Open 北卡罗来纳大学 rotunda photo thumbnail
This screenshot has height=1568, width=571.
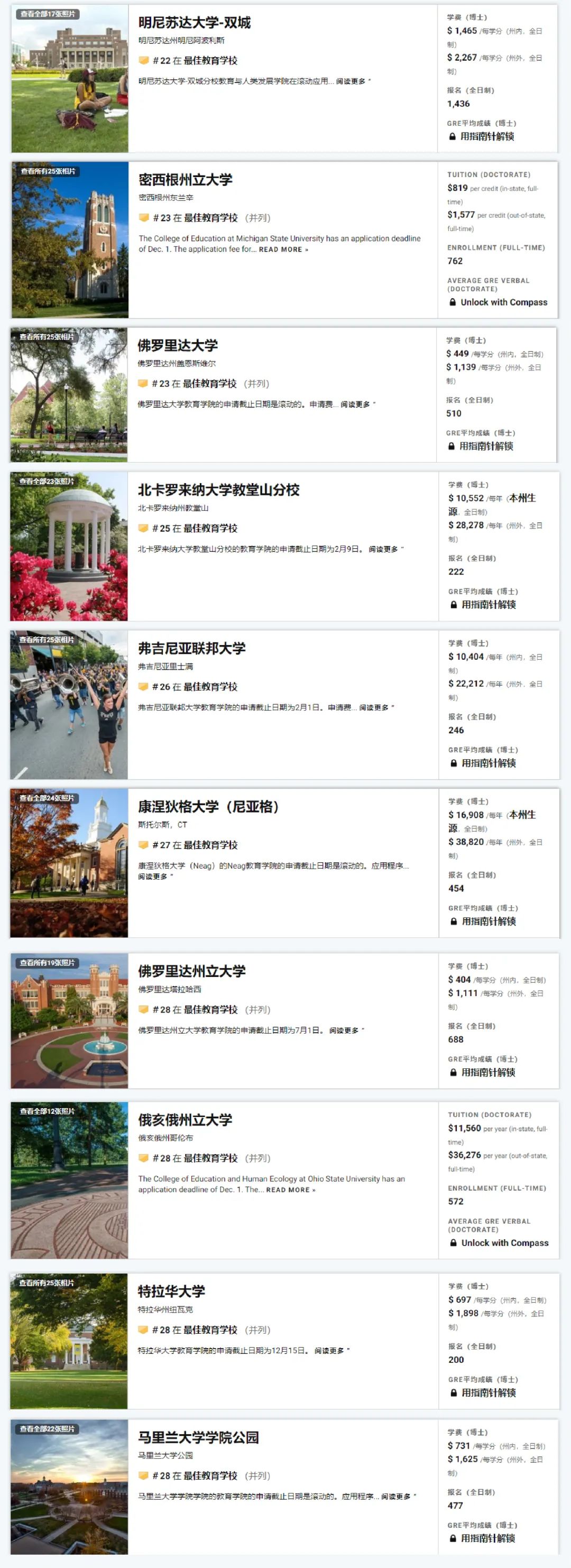[x=69, y=546]
